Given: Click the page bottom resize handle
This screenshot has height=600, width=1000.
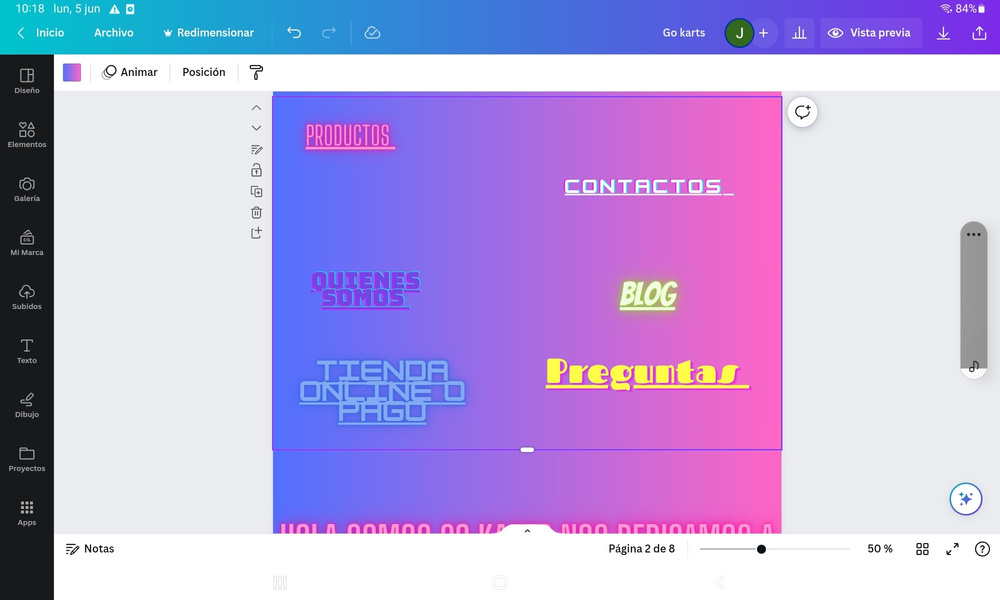Looking at the screenshot, I should point(527,450).
